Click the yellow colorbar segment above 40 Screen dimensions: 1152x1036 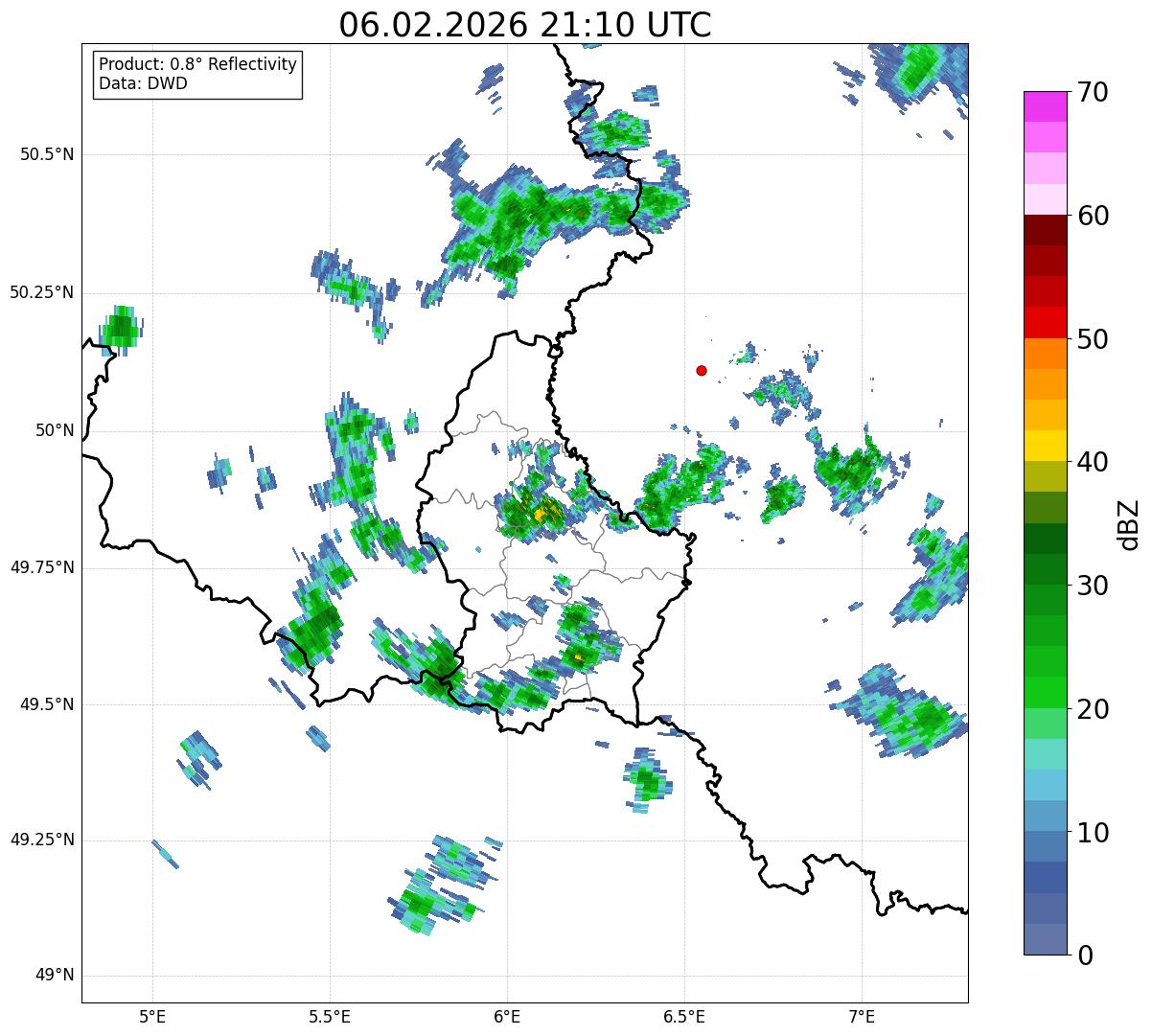click(1045, 447)
